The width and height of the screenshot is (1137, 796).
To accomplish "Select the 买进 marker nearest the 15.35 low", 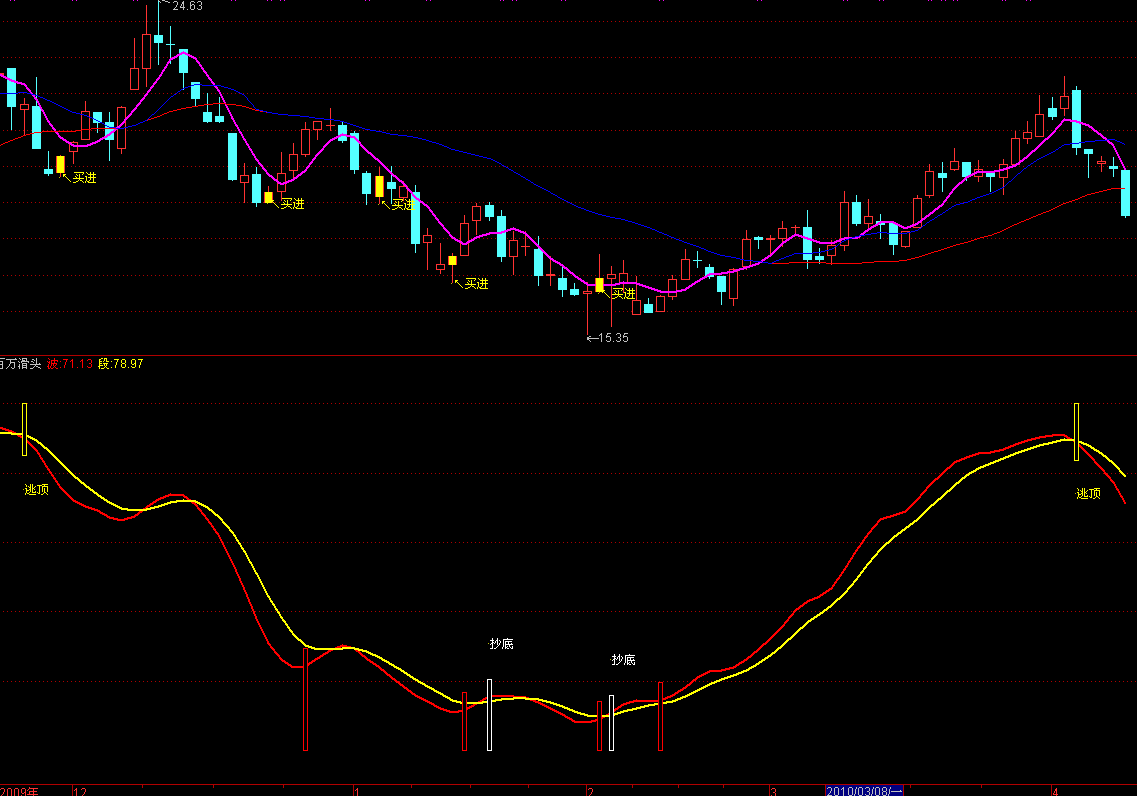I will click(624, 294).
